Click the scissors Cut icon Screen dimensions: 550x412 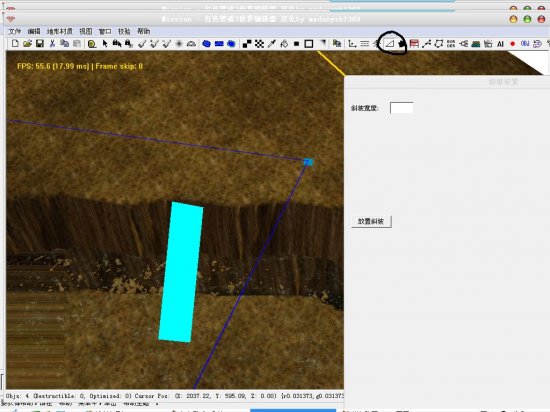52,43
